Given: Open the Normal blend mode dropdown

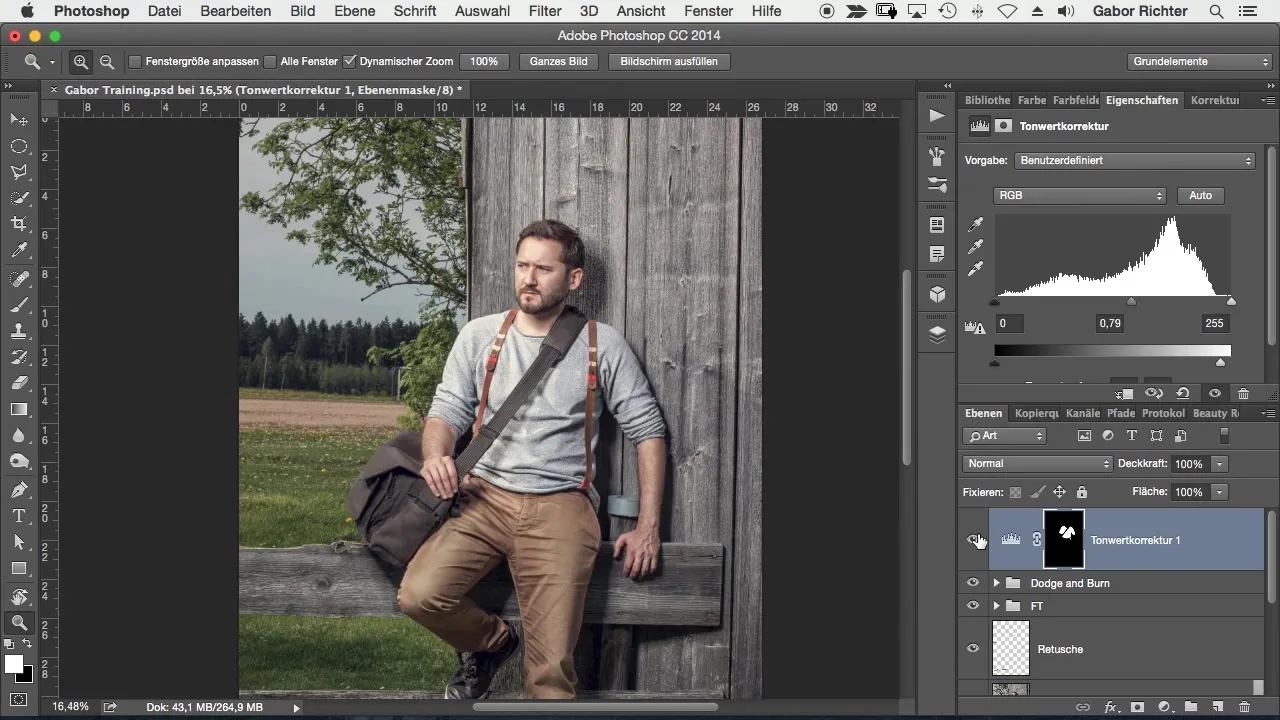Looking at the screenshot, I should tap(1038, 464).
